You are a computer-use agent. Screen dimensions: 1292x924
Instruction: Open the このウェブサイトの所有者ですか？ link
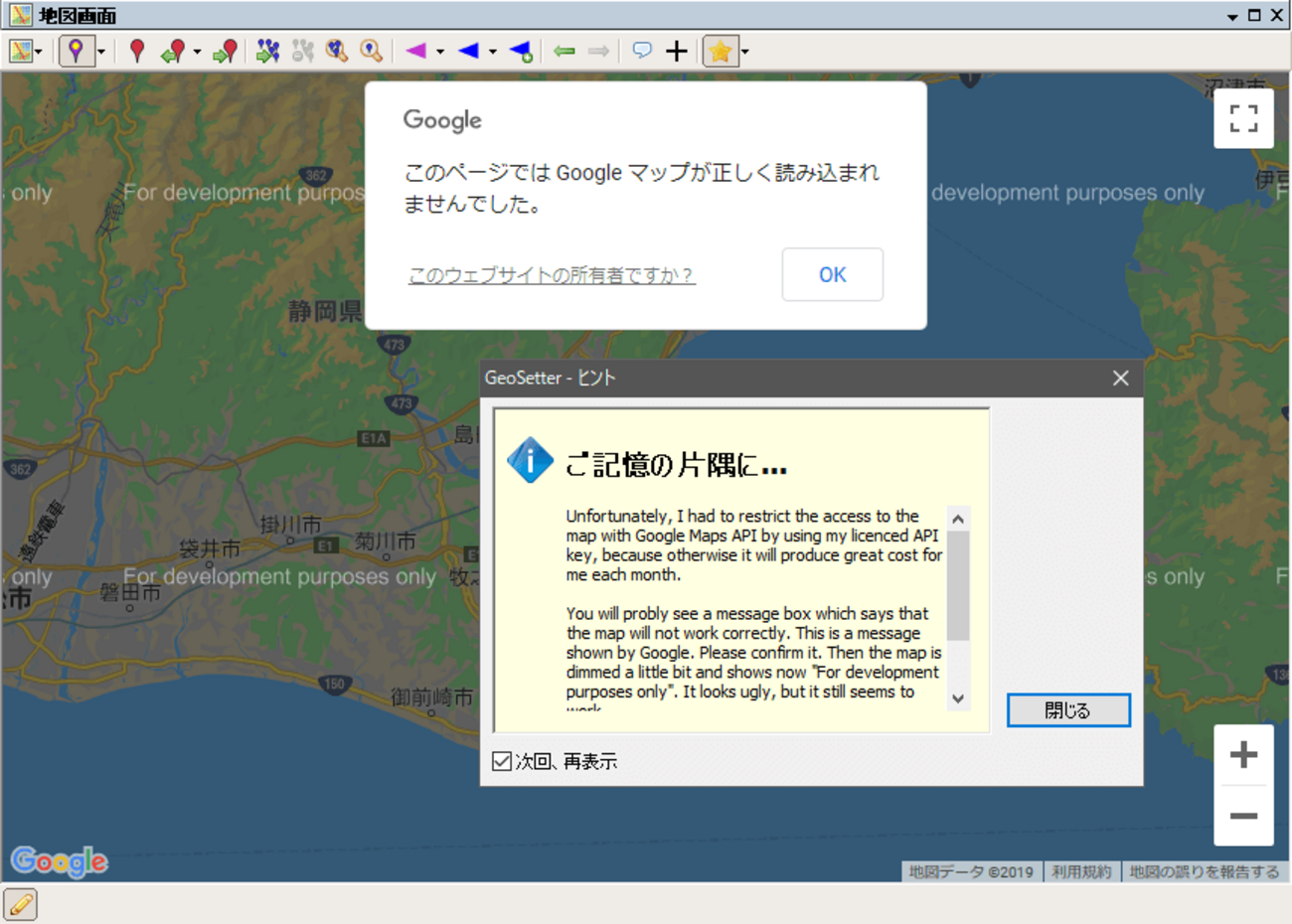click(552, 275)
